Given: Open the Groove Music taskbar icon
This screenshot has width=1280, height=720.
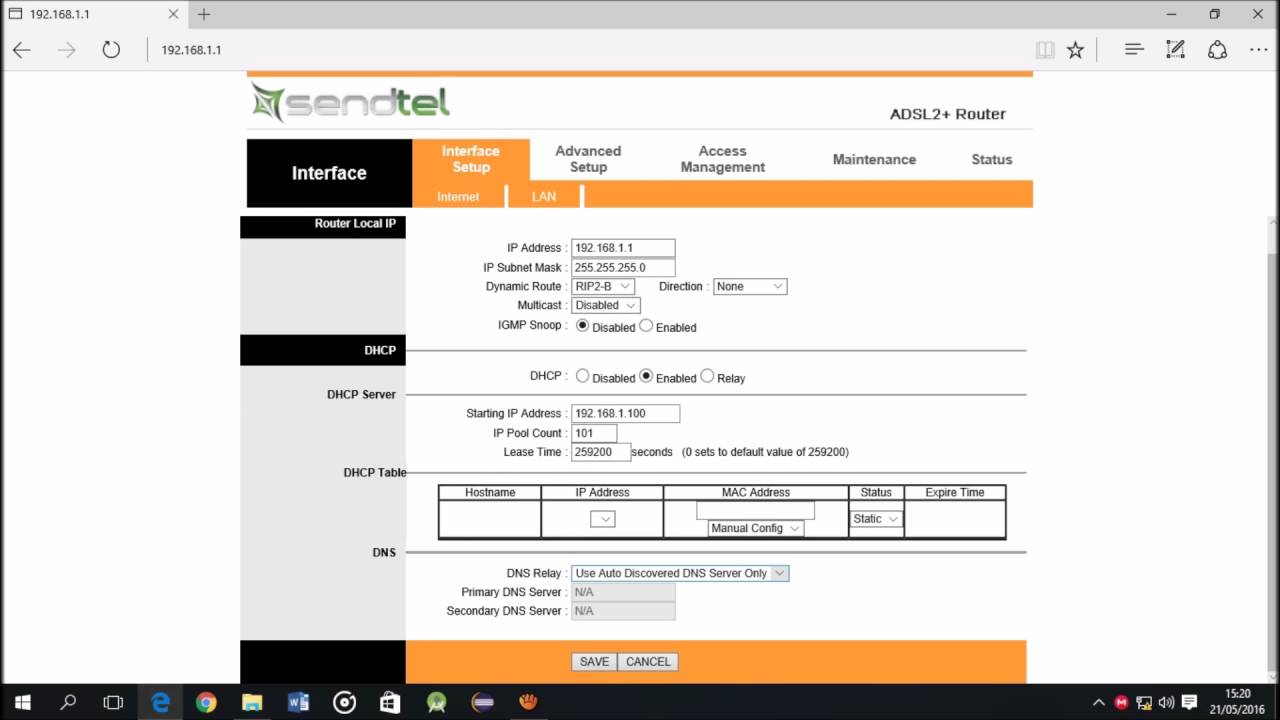Looking at the screenshot, I should [x=344, y=702].
